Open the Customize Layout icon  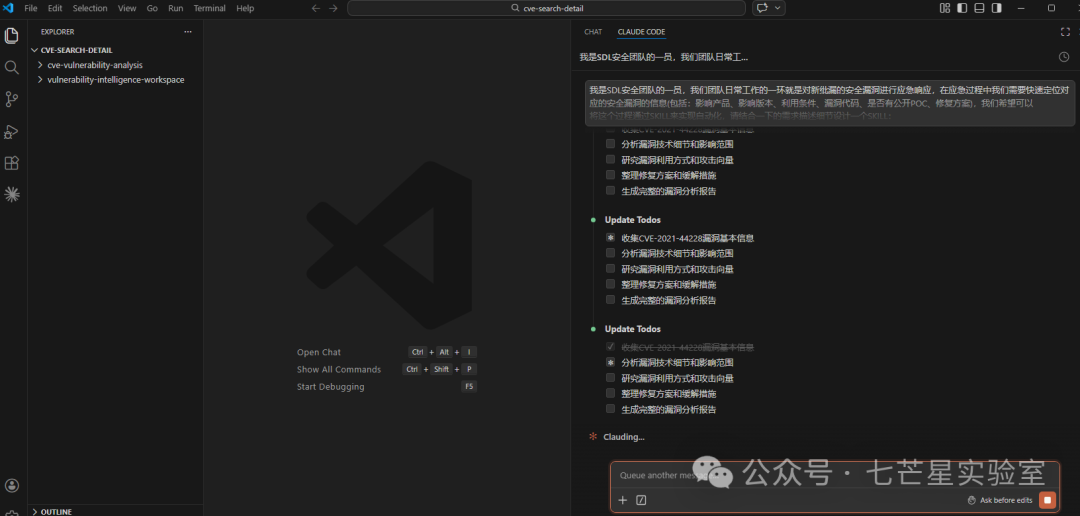(944, 8)
